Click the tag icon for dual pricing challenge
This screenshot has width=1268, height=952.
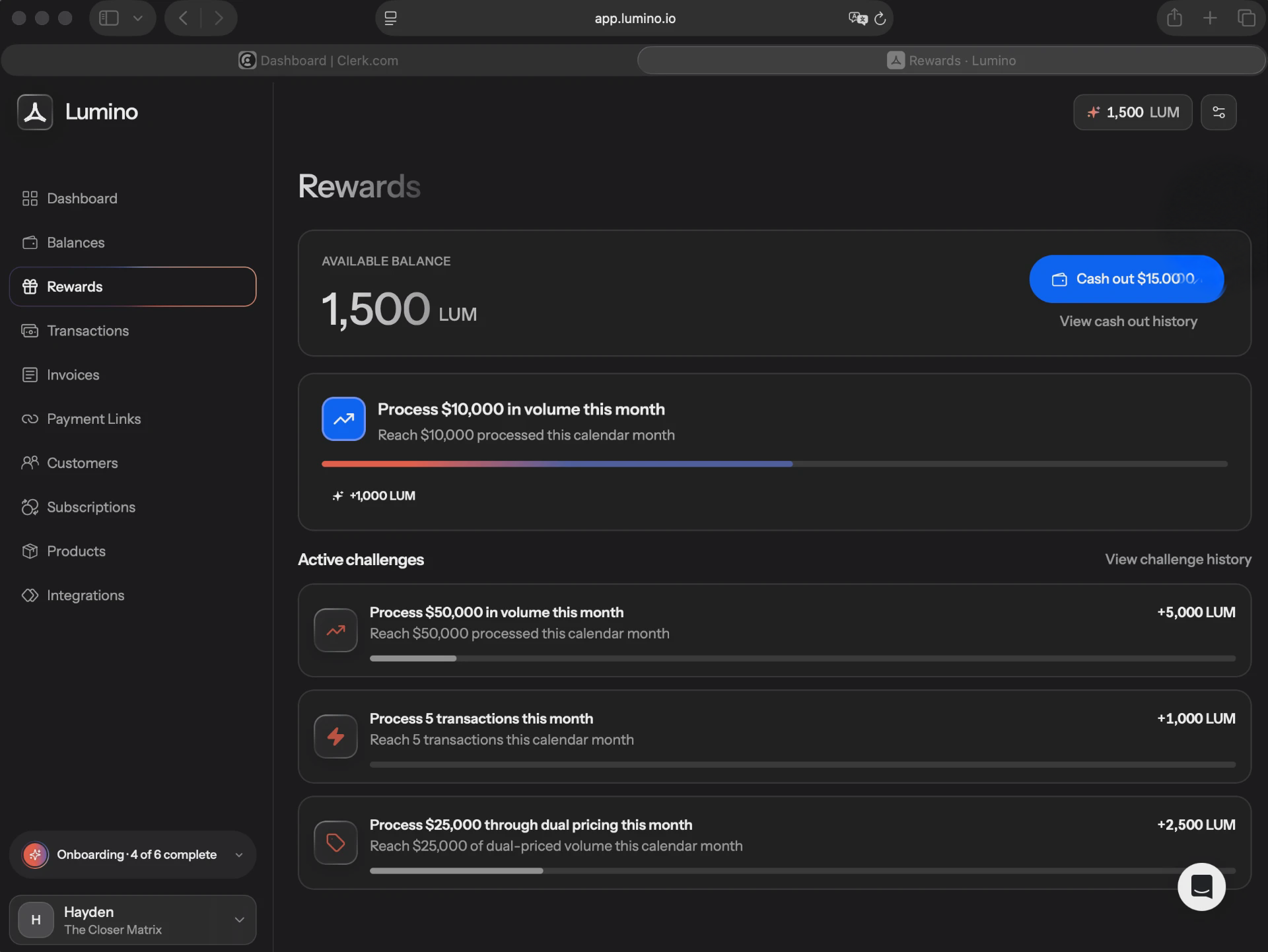(335, 842)
